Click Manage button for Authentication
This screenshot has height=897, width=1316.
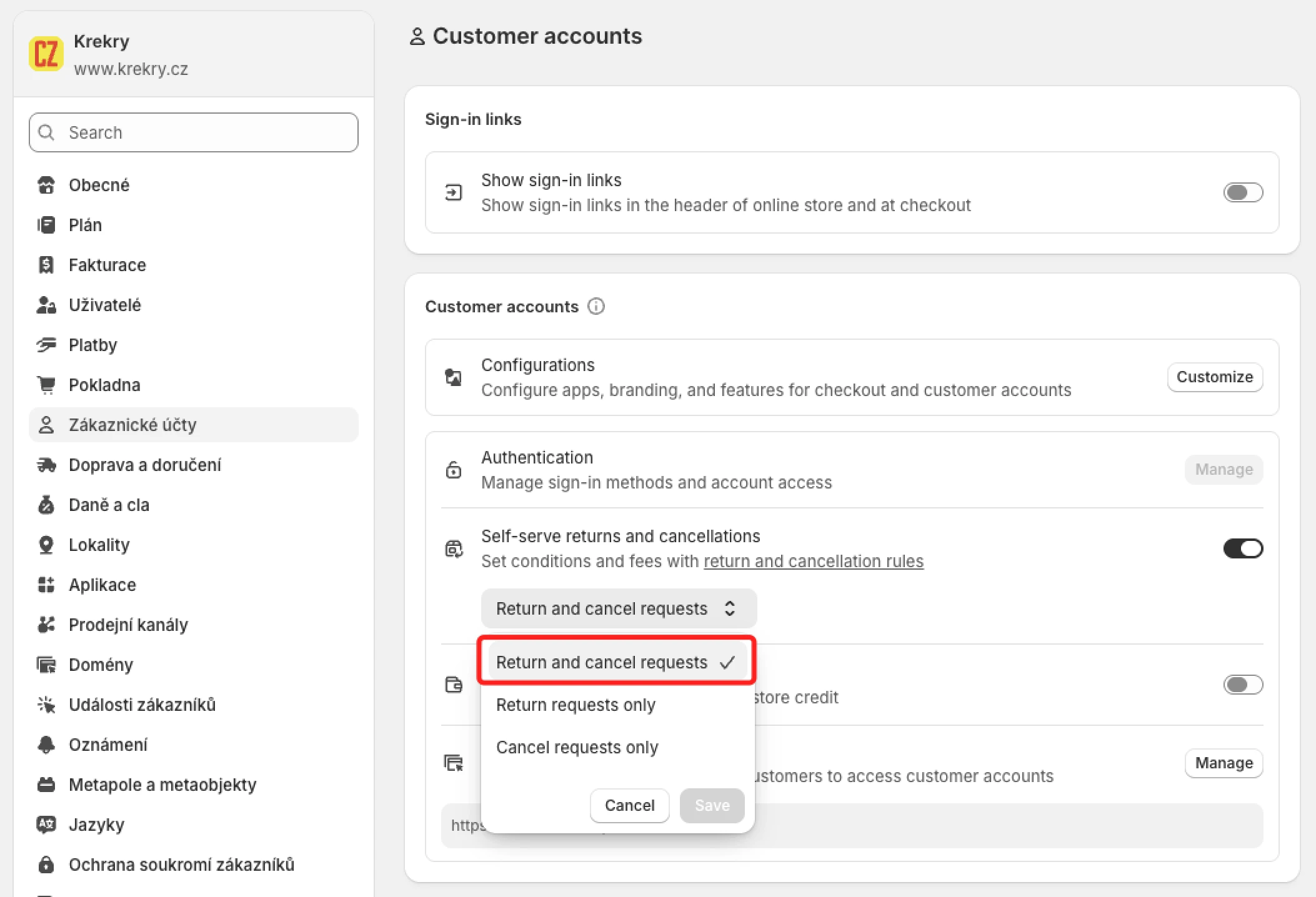coord(1224,469)
